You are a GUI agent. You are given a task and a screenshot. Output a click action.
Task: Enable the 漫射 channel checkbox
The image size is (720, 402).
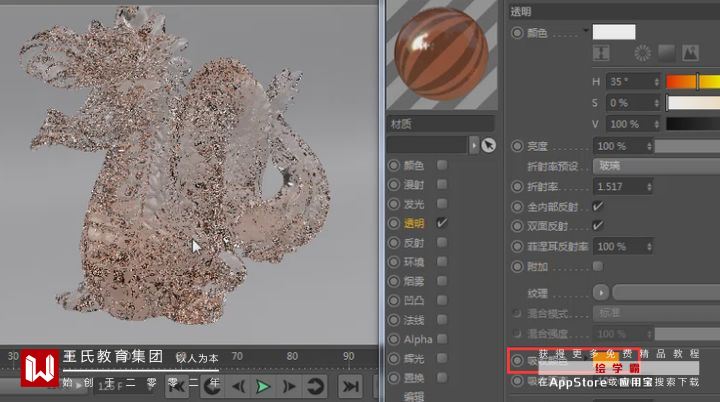442,184
